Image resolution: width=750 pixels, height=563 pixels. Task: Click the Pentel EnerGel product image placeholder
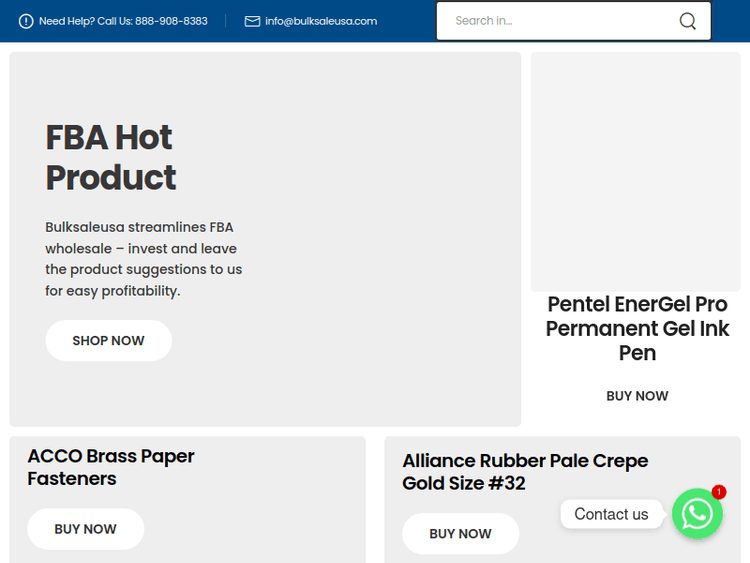coord(635,172)
